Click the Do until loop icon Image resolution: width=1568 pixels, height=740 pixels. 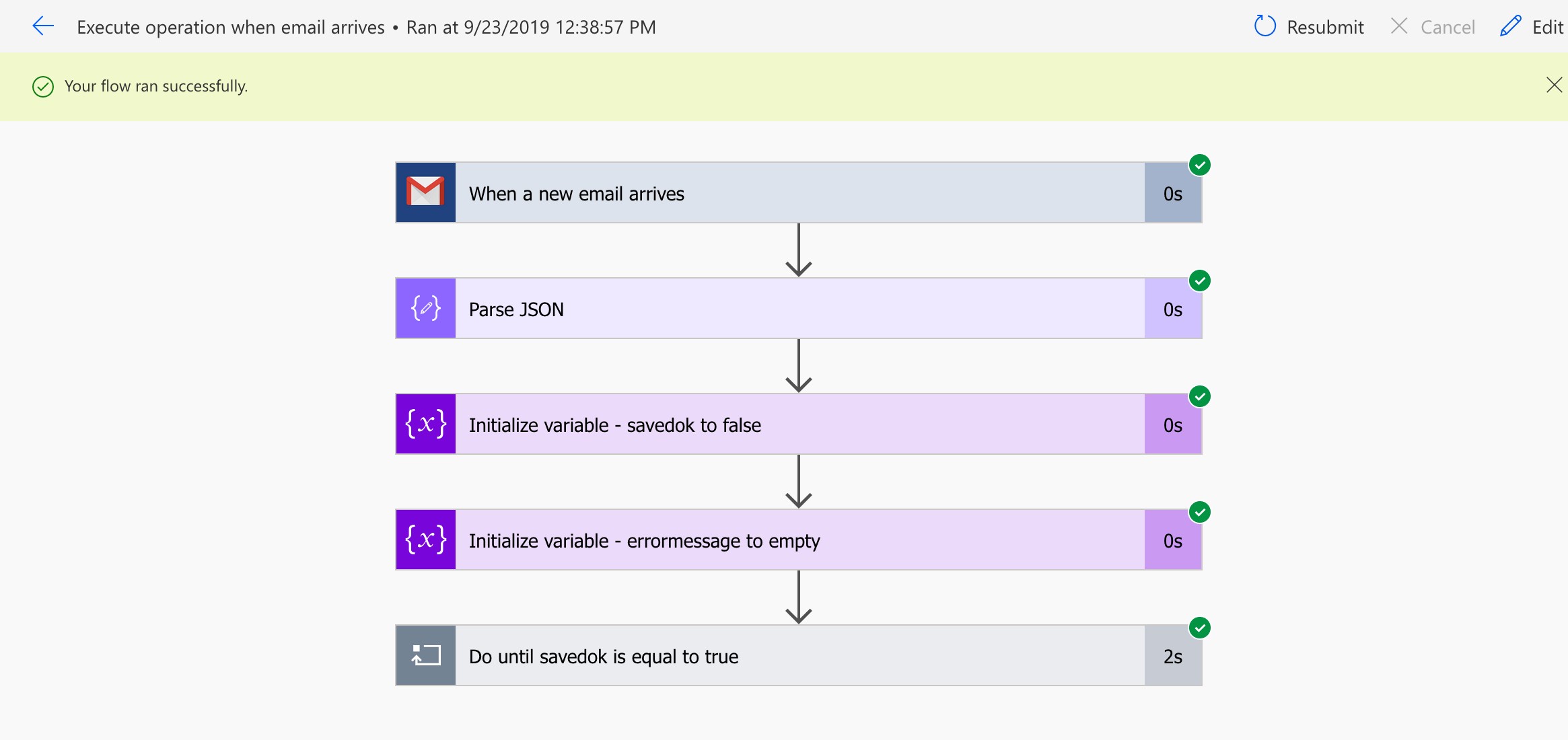pyautogui.click(x=425, y=655)
